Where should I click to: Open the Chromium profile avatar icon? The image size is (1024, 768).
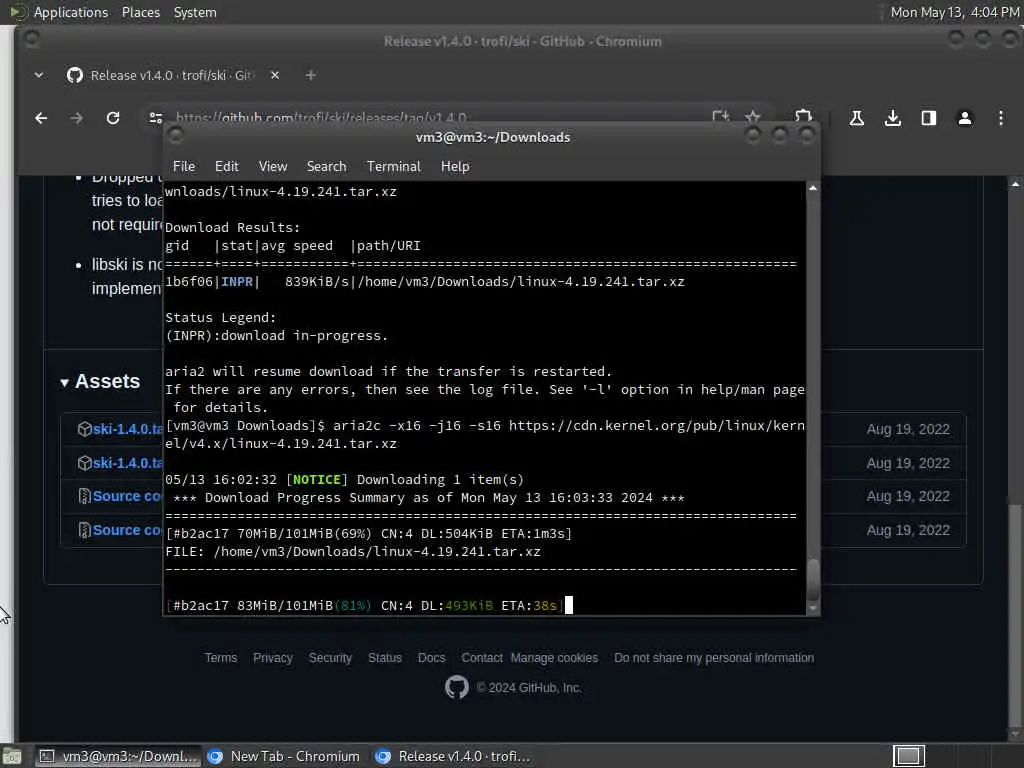tap(965, 118)
